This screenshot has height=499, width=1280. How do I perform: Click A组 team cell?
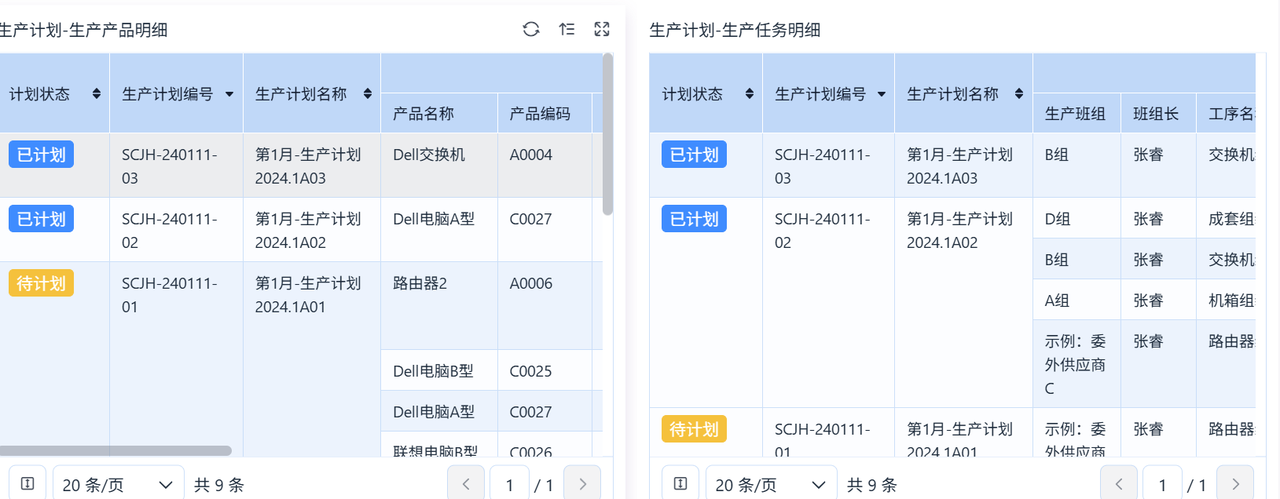point(1076,299)
